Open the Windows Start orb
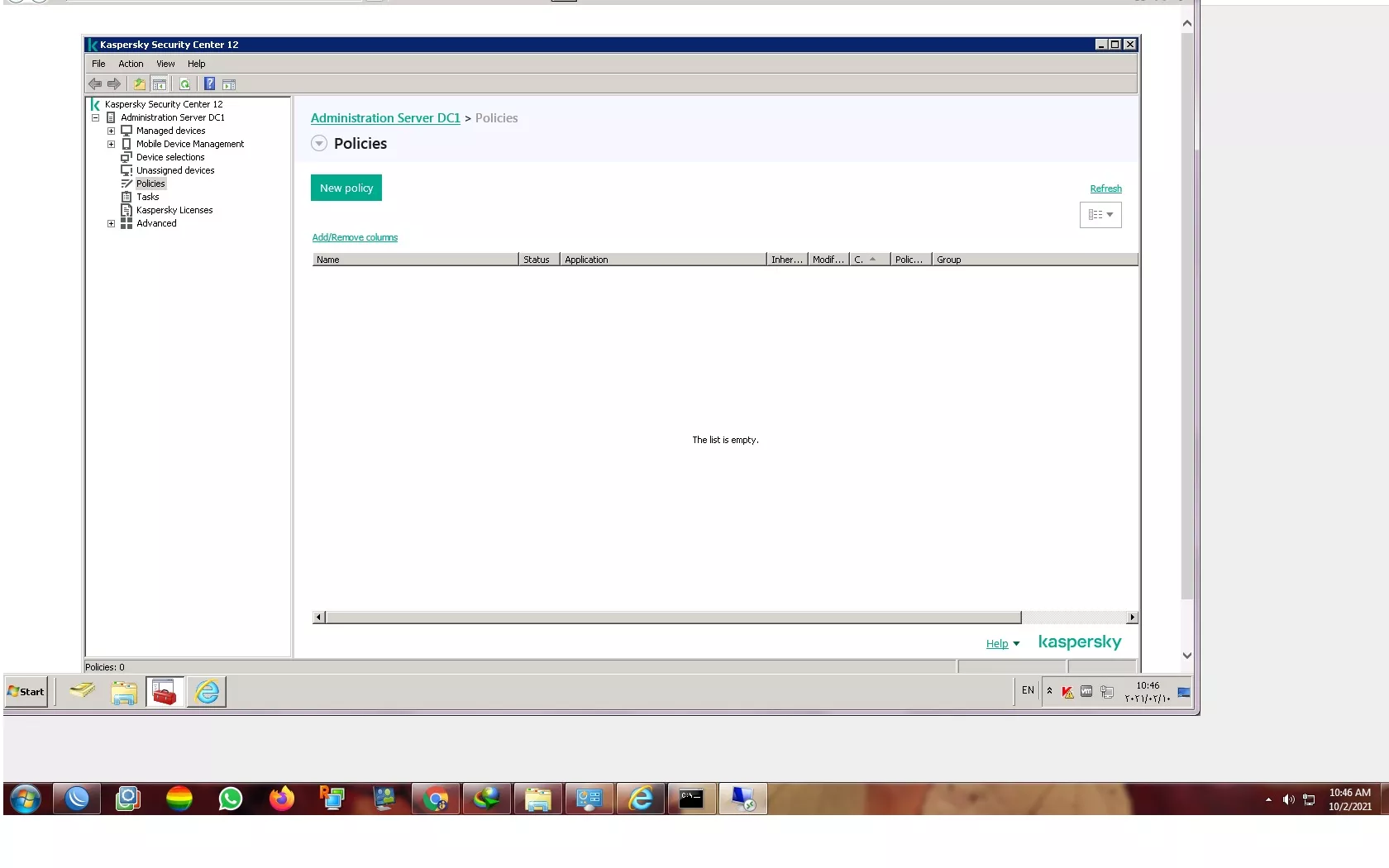 point(26,799)
